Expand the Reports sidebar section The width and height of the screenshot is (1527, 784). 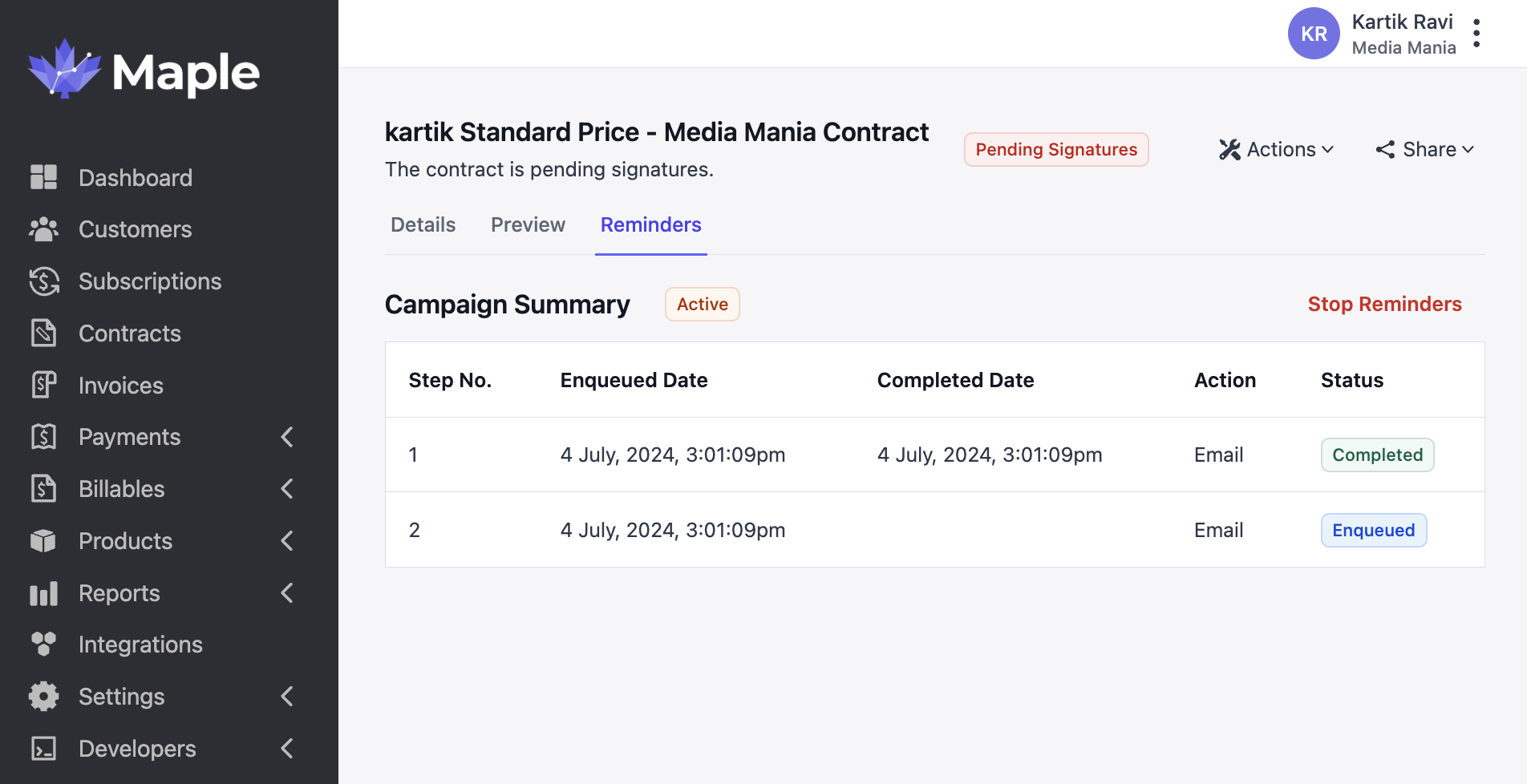[287, 593]
